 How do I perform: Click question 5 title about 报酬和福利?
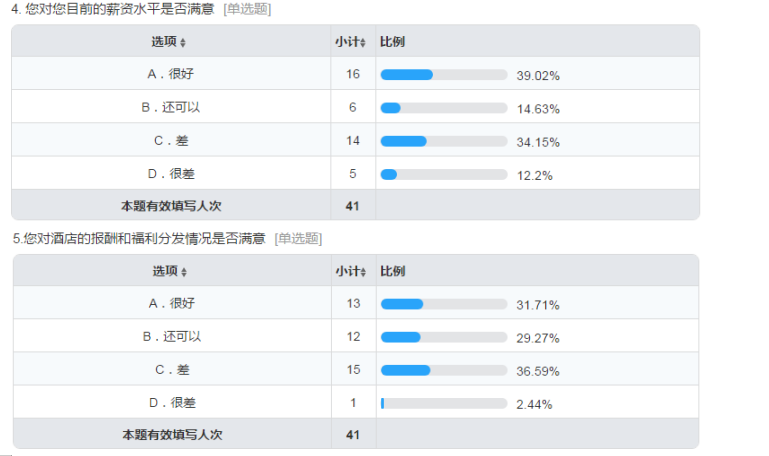(139, 239)
